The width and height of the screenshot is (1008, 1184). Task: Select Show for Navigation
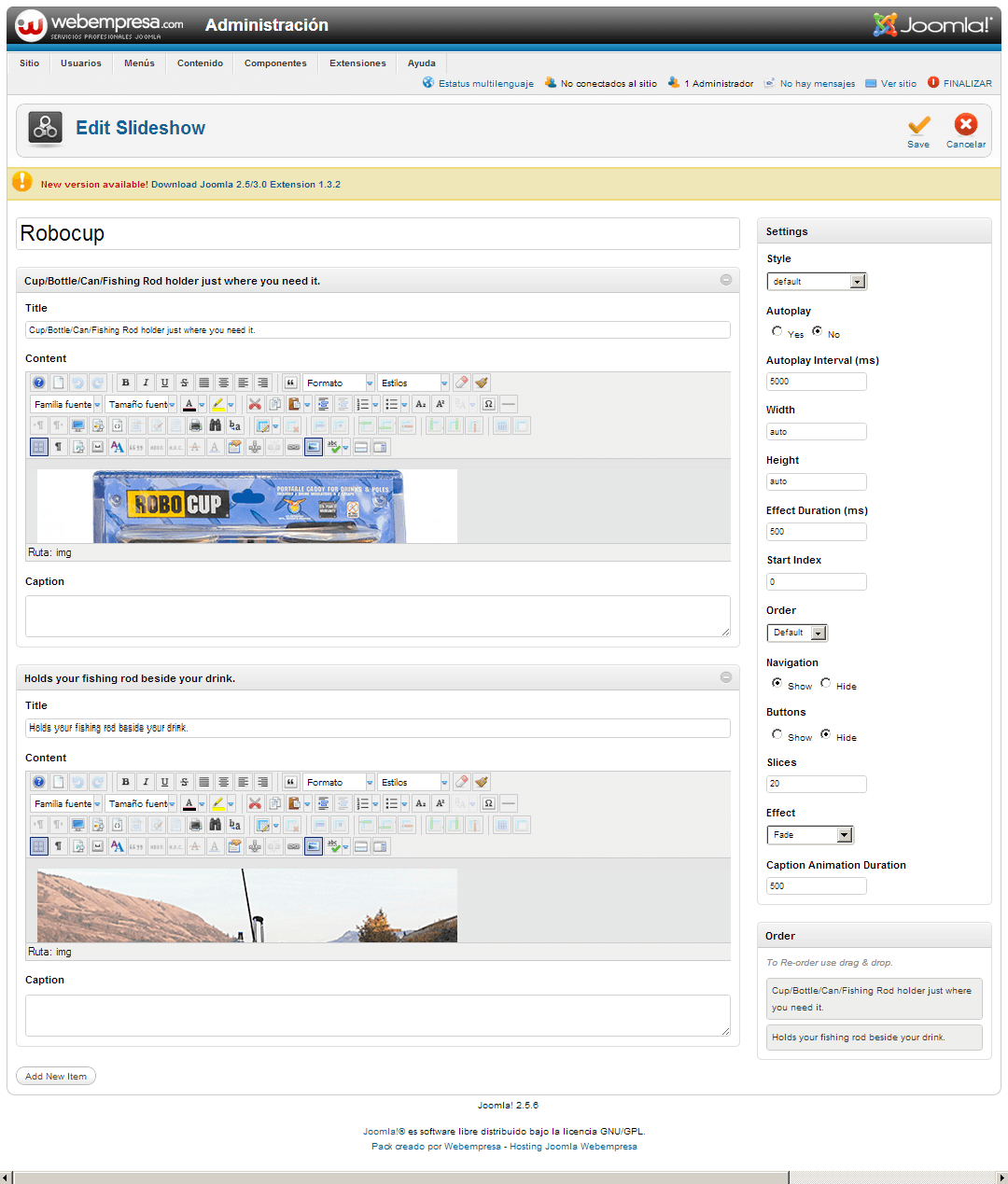click(x=777, y=683)
